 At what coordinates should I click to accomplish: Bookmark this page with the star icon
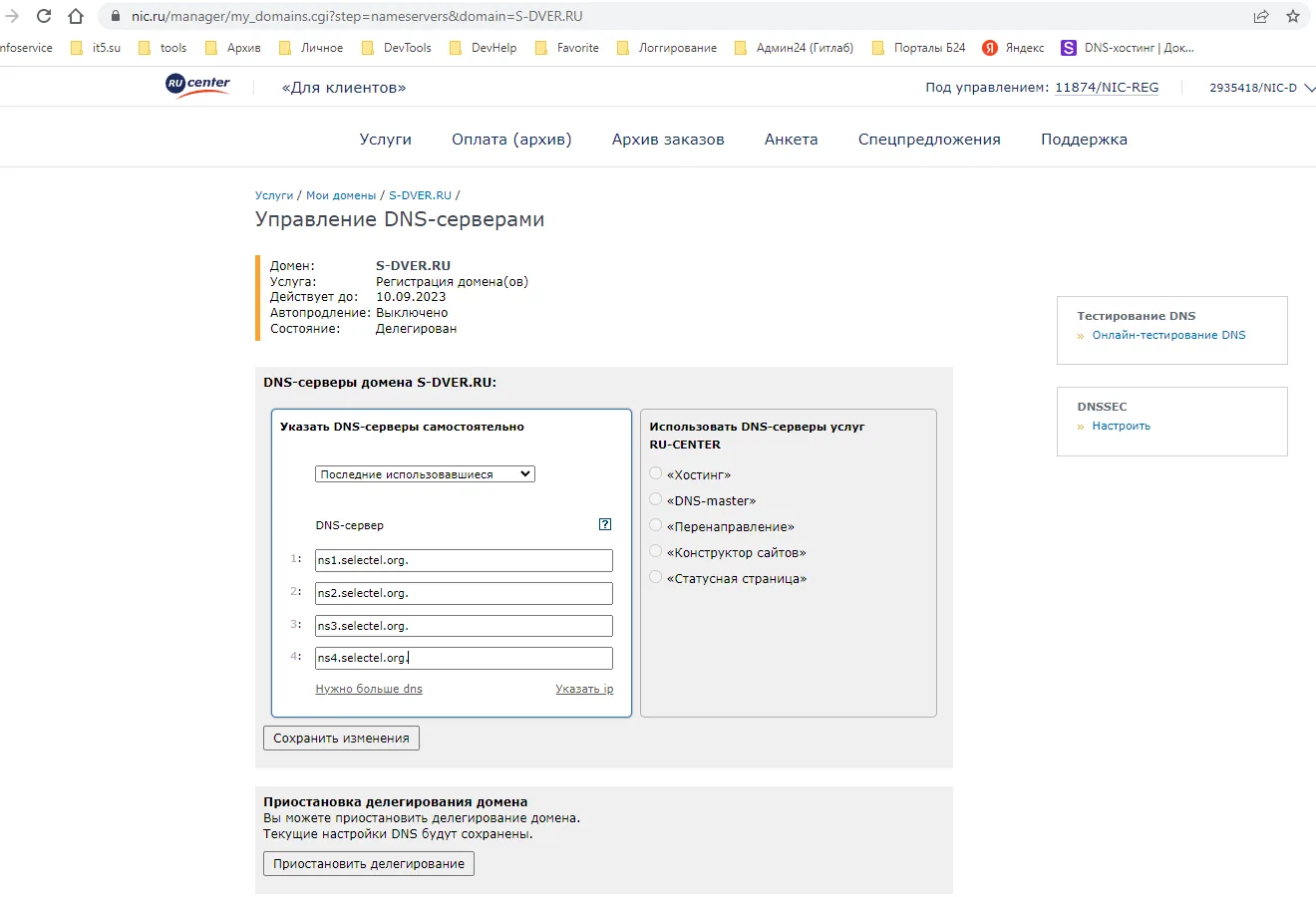(x=1293, y=16)
